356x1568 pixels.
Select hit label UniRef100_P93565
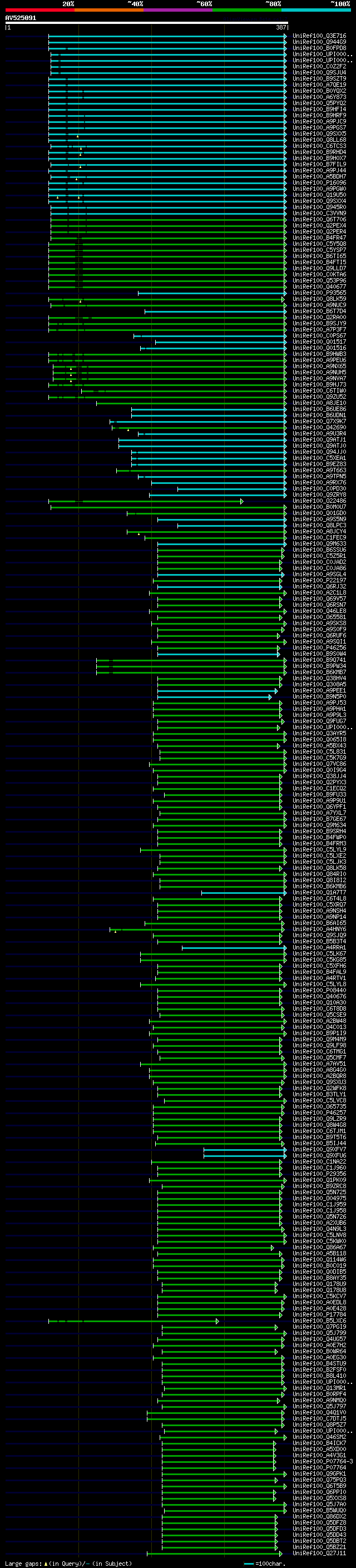coord(319,293)
